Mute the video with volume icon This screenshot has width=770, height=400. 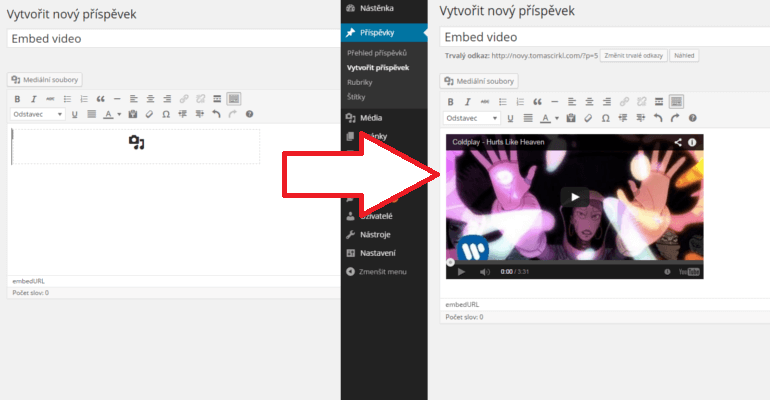pyautogui.click(x=485, y=272)
